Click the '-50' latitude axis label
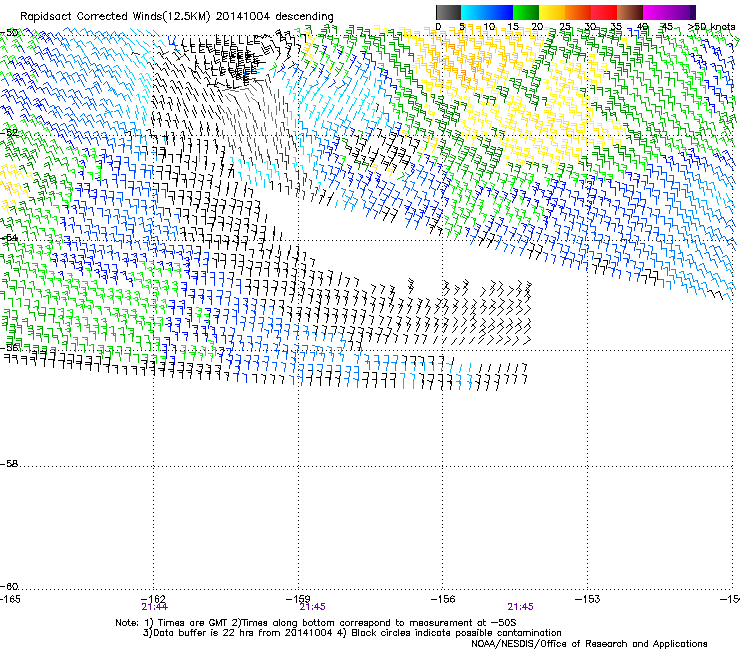Viewport: 740px width, 650px height. click(x=9, y=33)
